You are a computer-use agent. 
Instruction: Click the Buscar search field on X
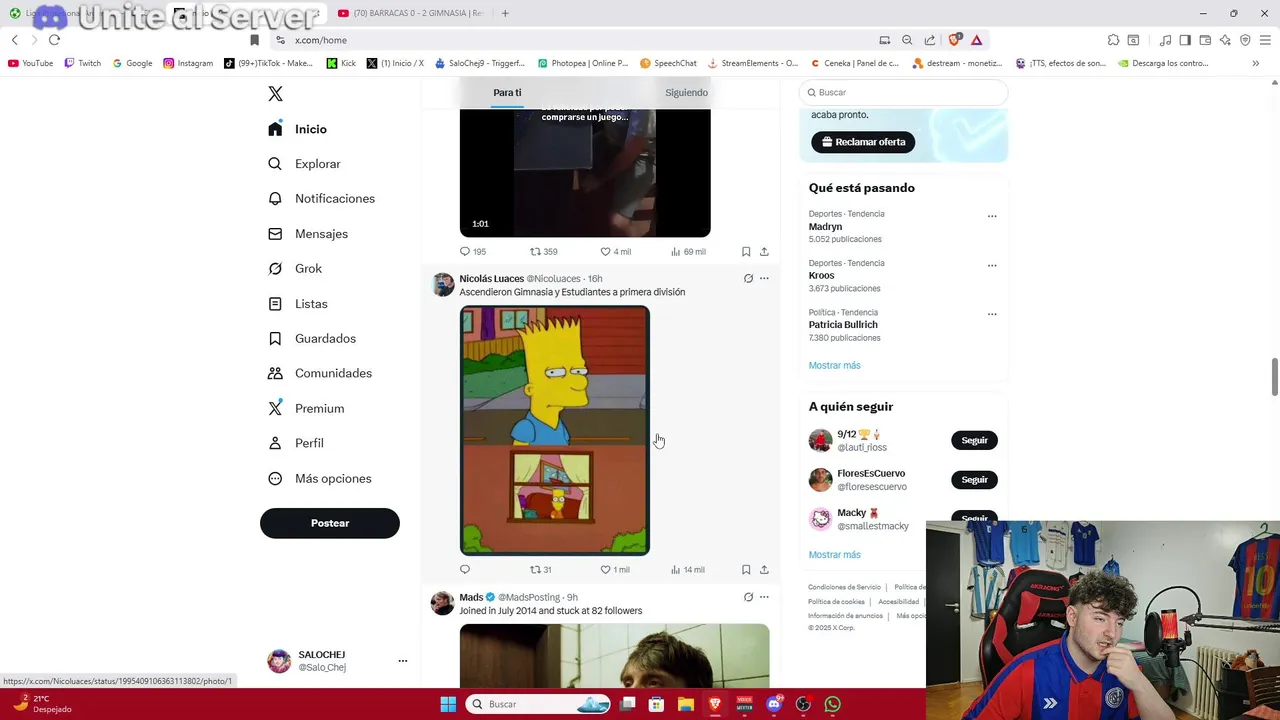904,92
